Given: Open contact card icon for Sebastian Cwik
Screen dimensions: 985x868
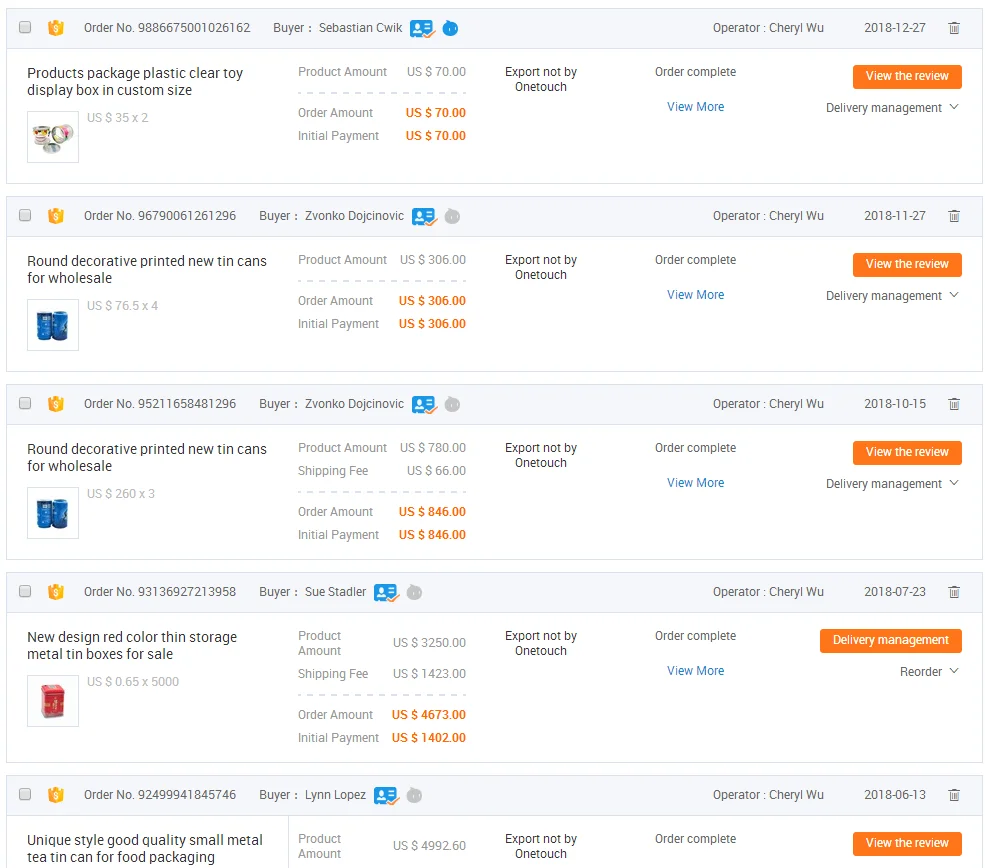Looking at the screenshot, I should click(x=422, y=28).
